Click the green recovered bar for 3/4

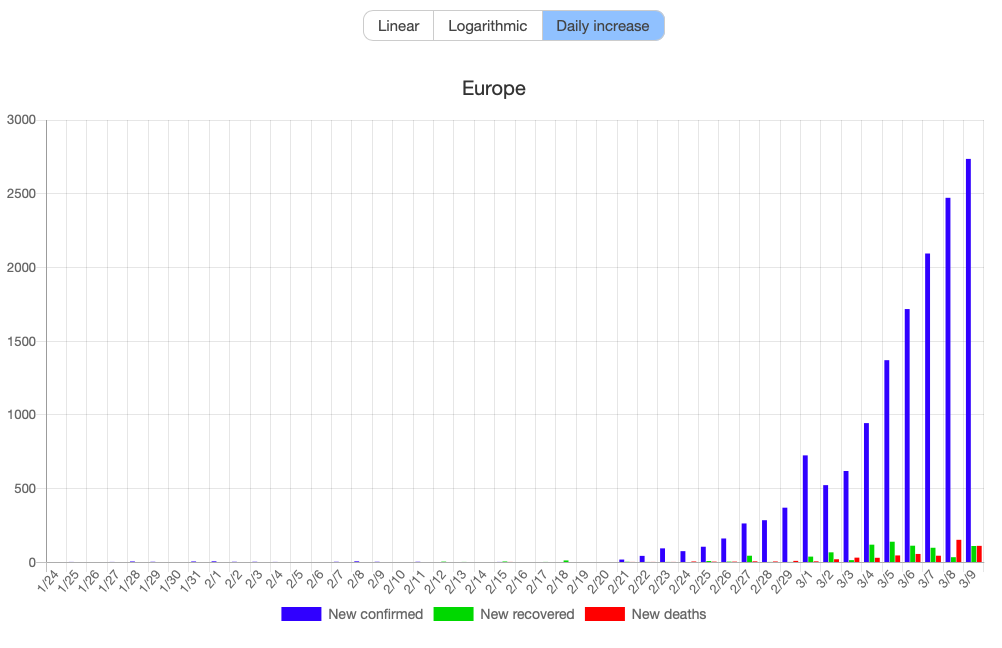click(x=872, y=553)
